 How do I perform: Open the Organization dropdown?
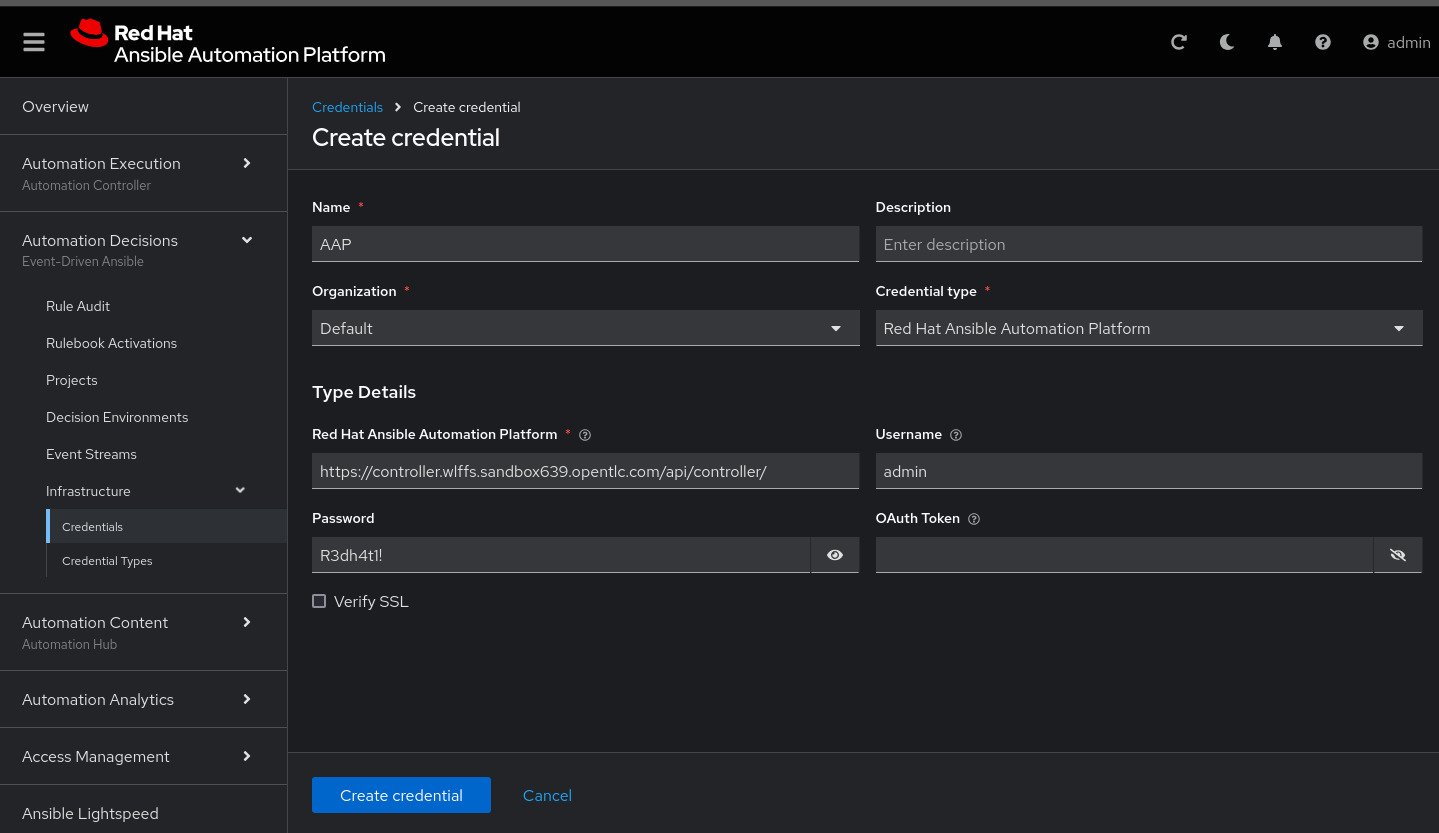(585, 328)
